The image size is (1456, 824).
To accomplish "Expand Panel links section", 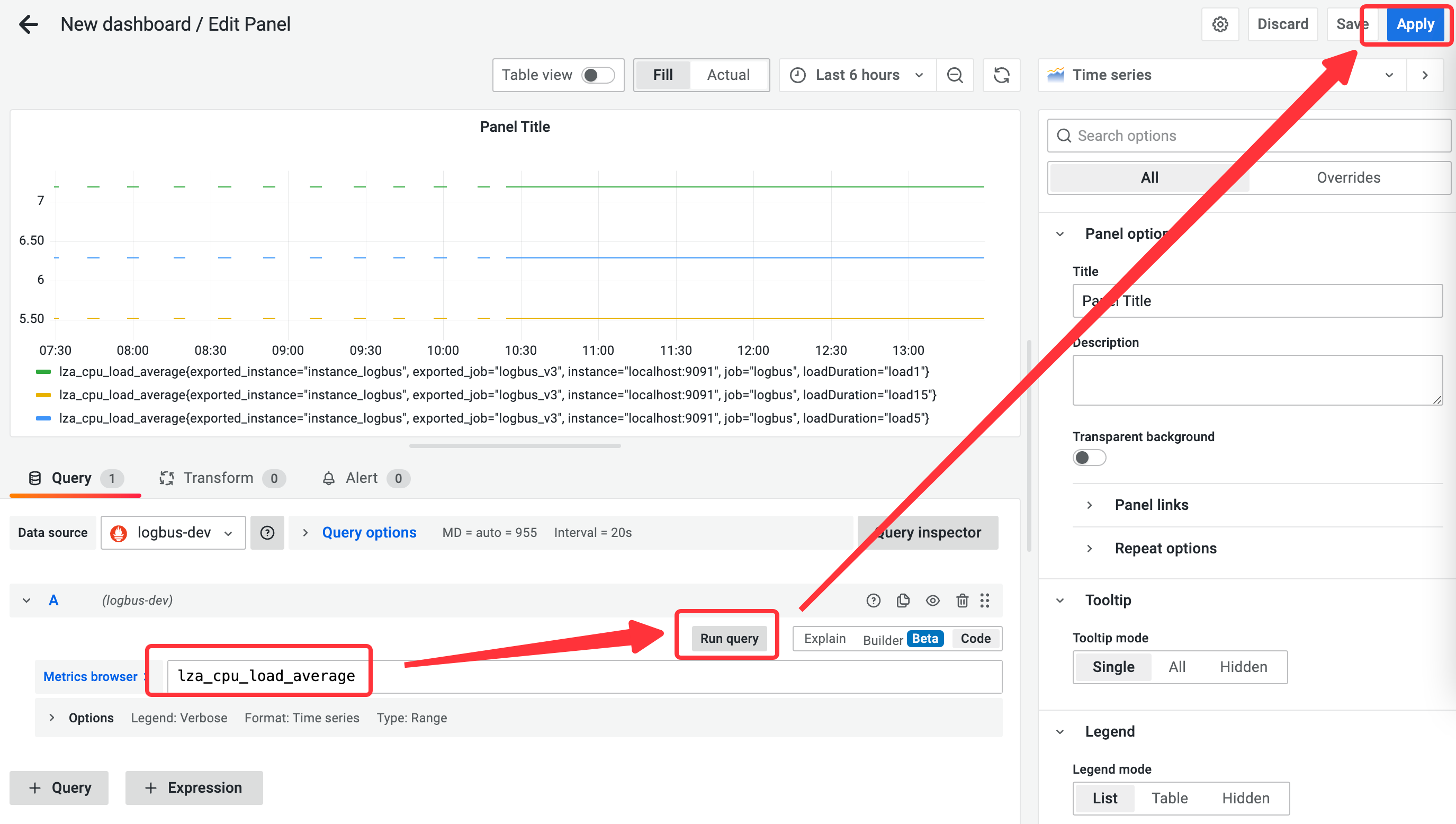I will coord(1151,505).
